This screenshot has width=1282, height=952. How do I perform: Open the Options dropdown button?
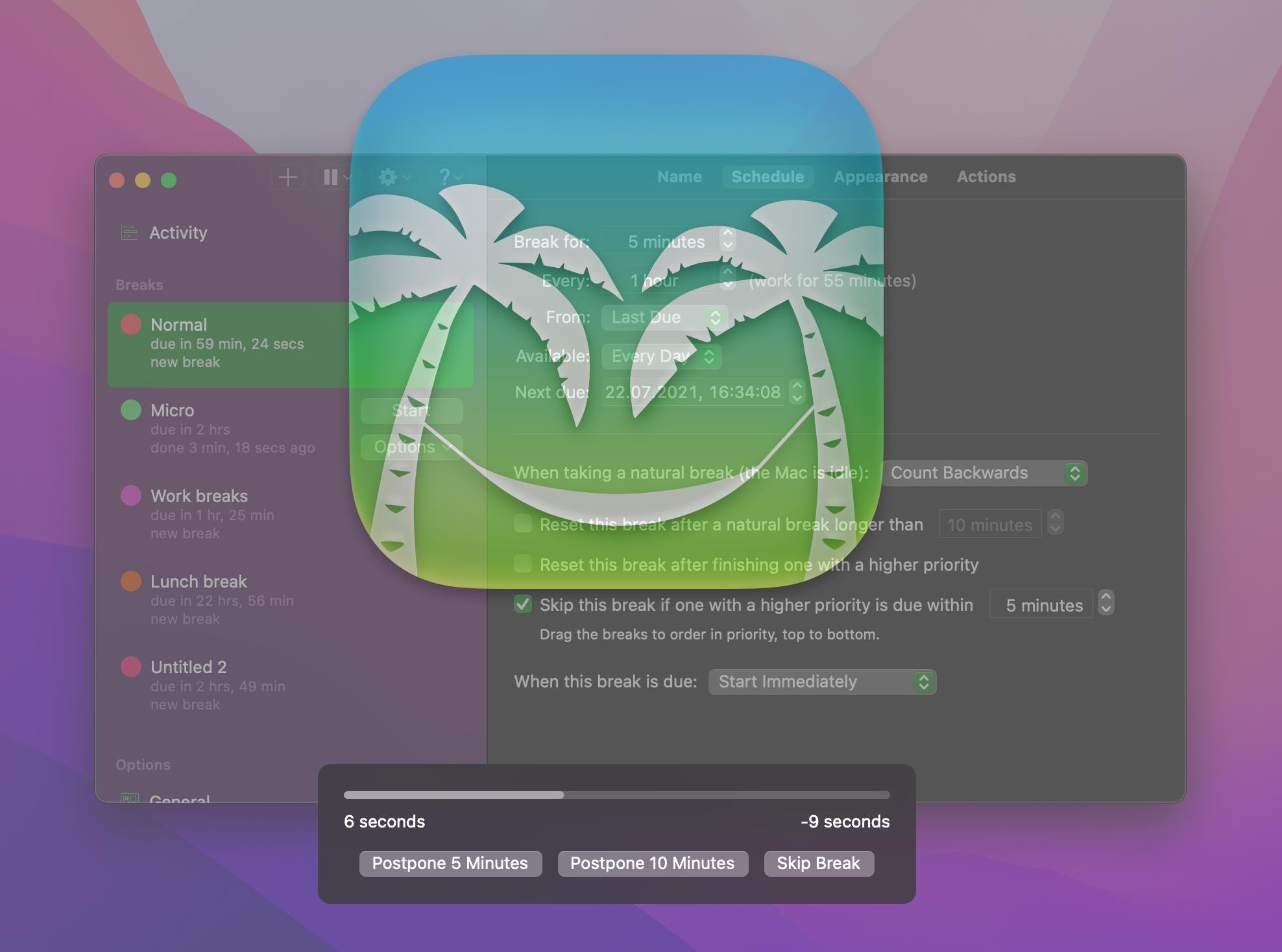[412, 447]
